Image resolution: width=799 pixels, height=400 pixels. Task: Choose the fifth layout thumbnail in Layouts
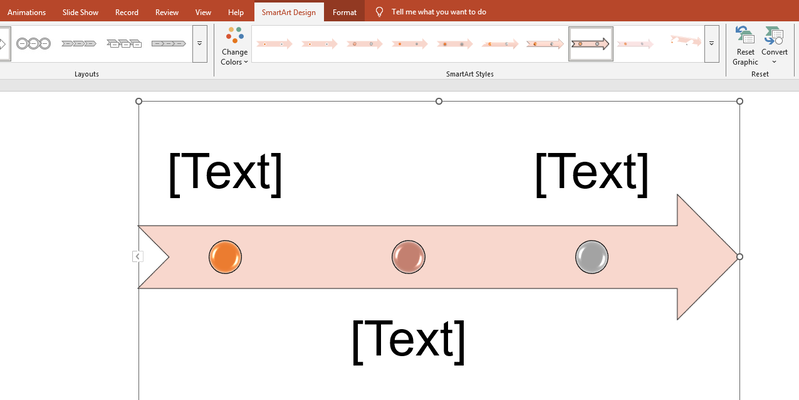coord(168,44)
